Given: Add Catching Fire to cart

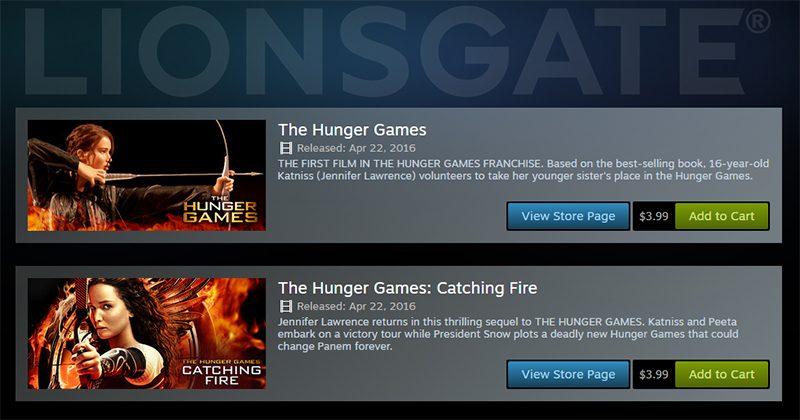Looking at the screenshot, I should [x=721, y=374].
